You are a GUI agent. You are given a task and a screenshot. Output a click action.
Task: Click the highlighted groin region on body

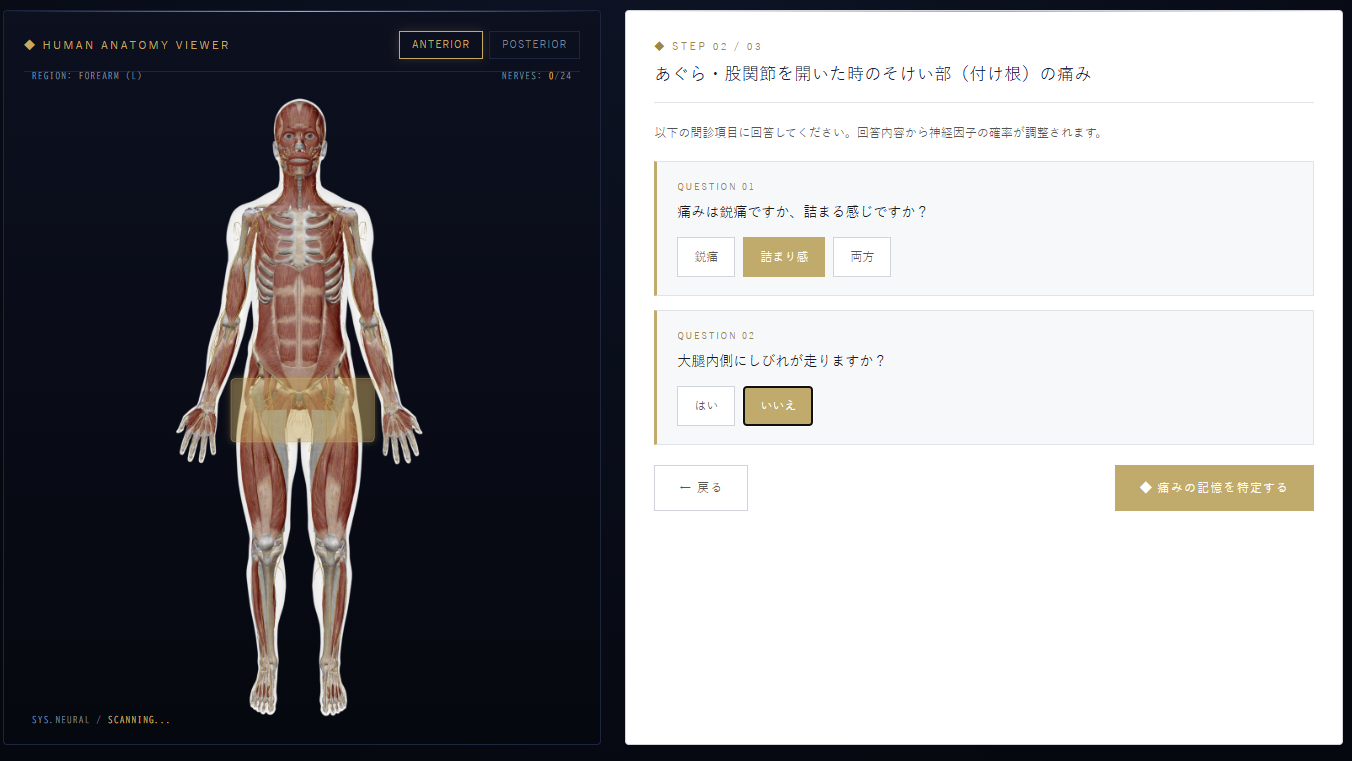point(303,410)
